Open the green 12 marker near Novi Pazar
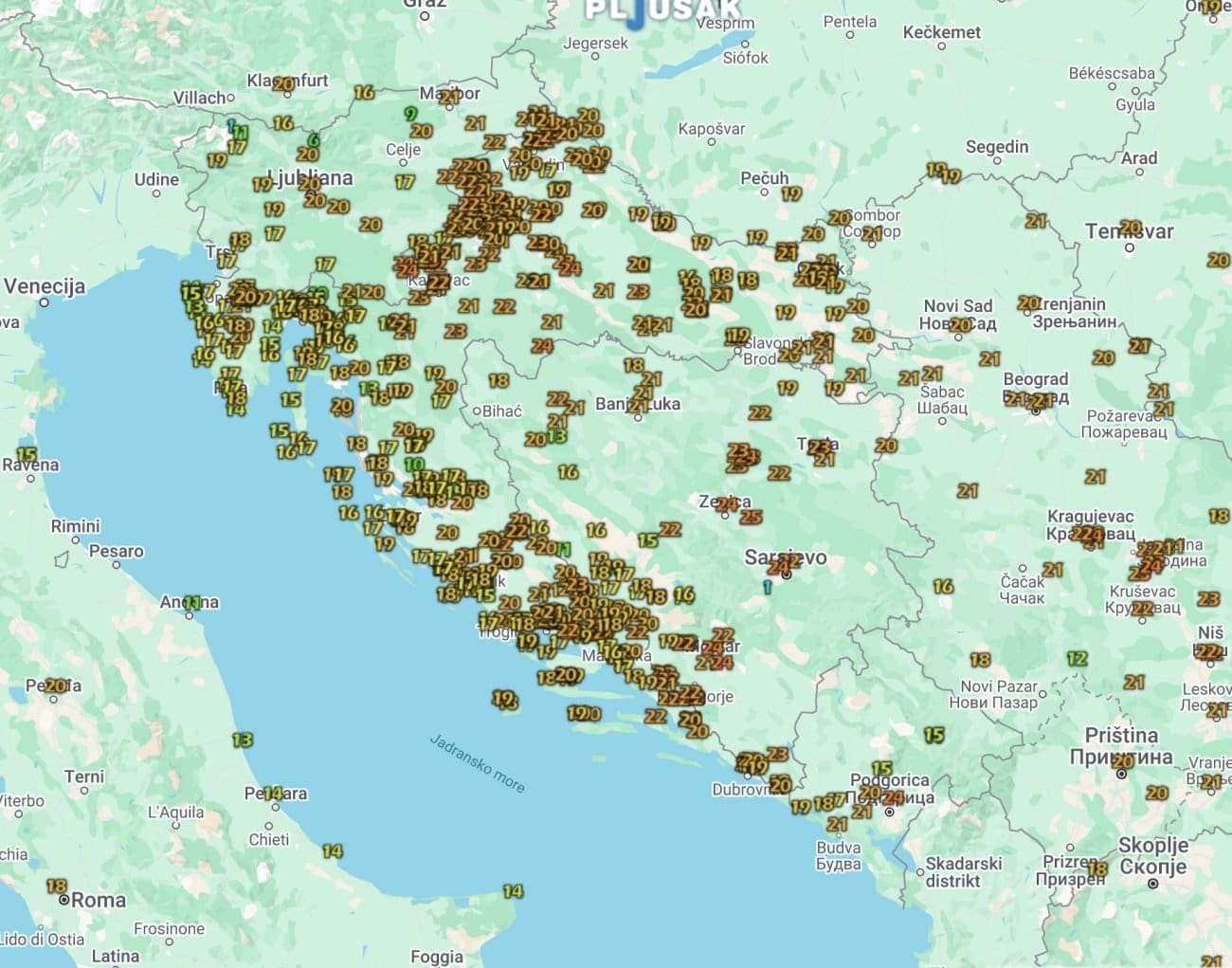Viewport: 1232px width, 968px height. (1077, 658)
